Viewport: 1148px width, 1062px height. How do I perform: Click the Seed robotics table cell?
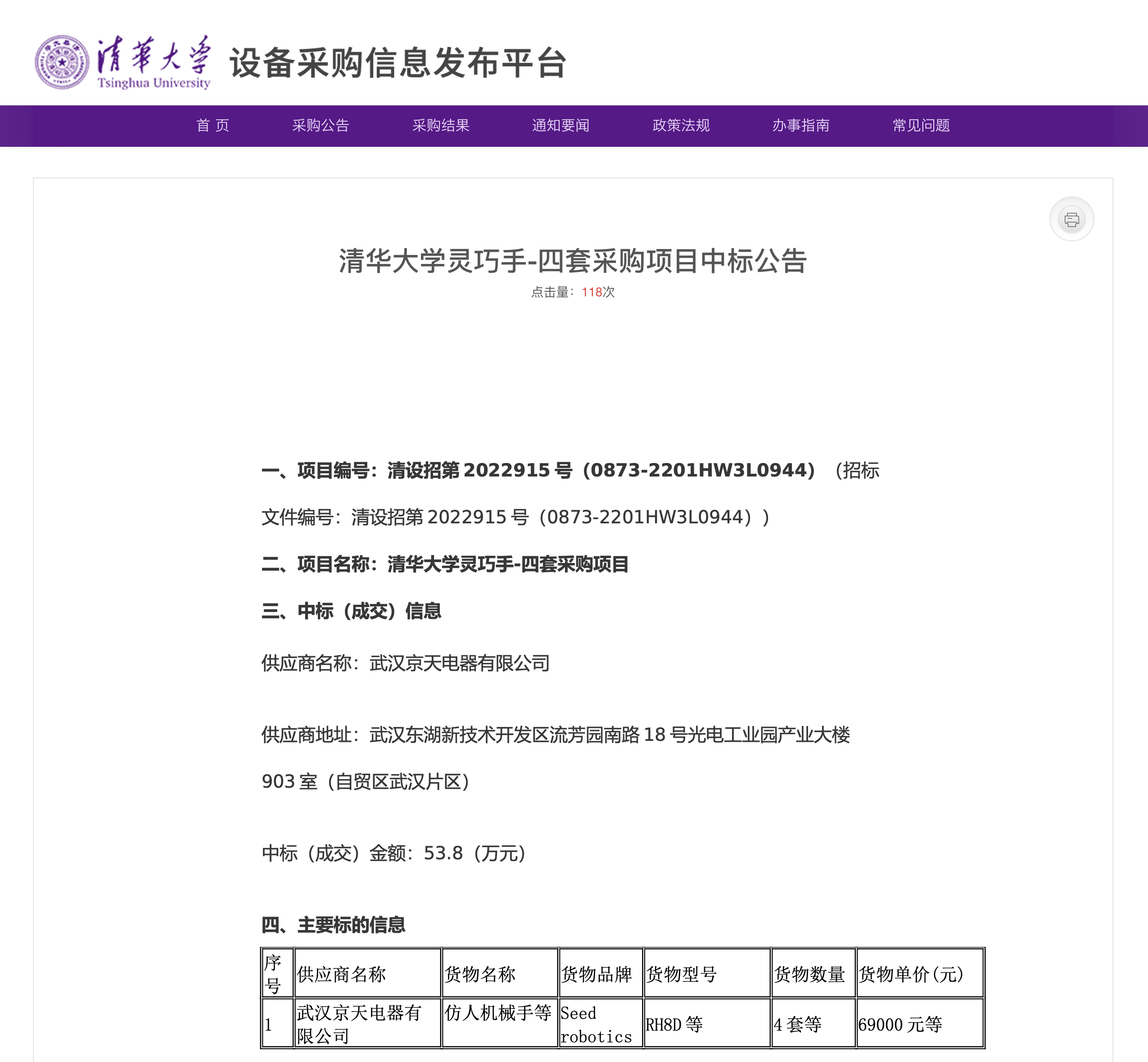click(x=601, y=1024)
